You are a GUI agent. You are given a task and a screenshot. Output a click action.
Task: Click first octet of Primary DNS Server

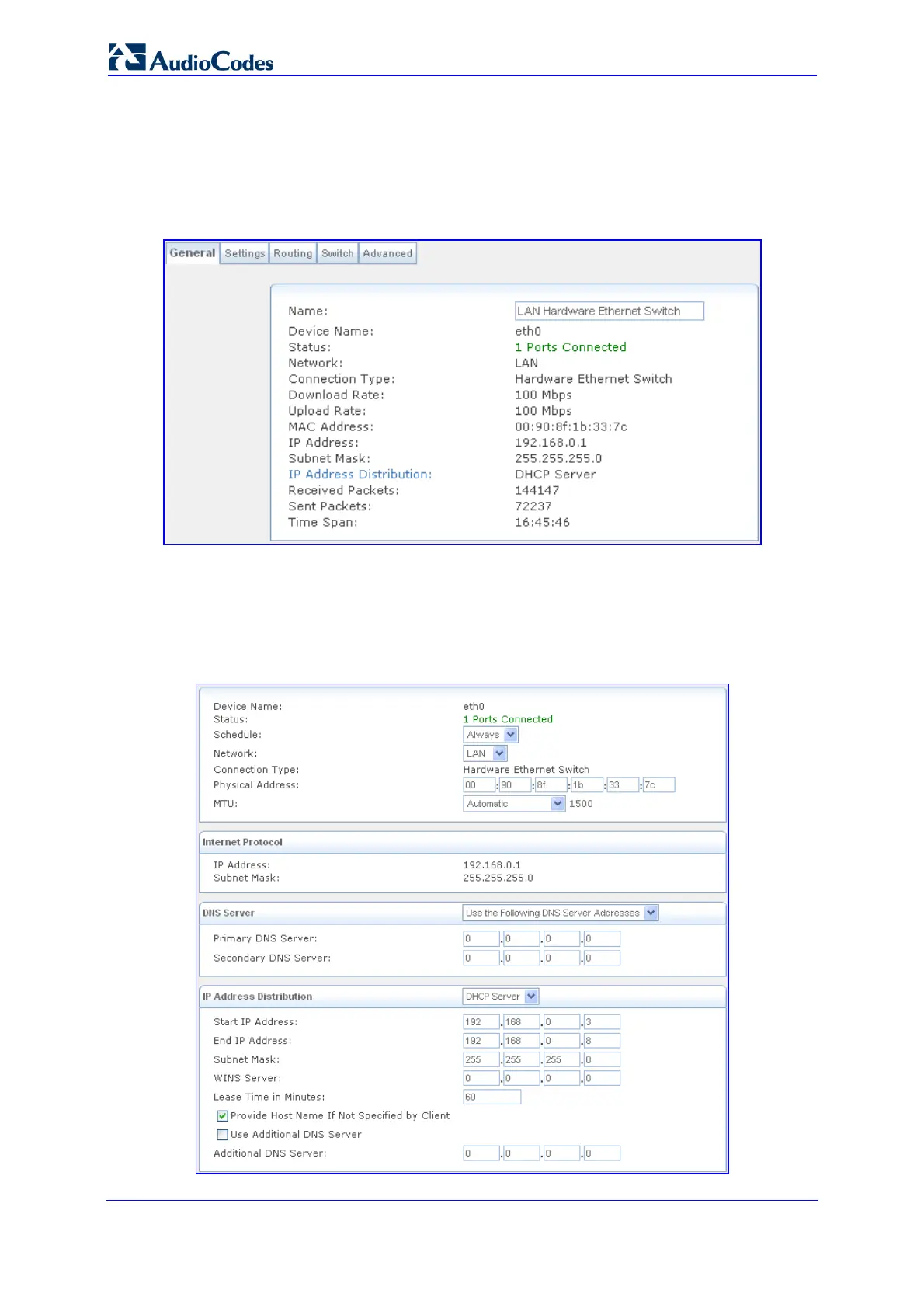481,938
